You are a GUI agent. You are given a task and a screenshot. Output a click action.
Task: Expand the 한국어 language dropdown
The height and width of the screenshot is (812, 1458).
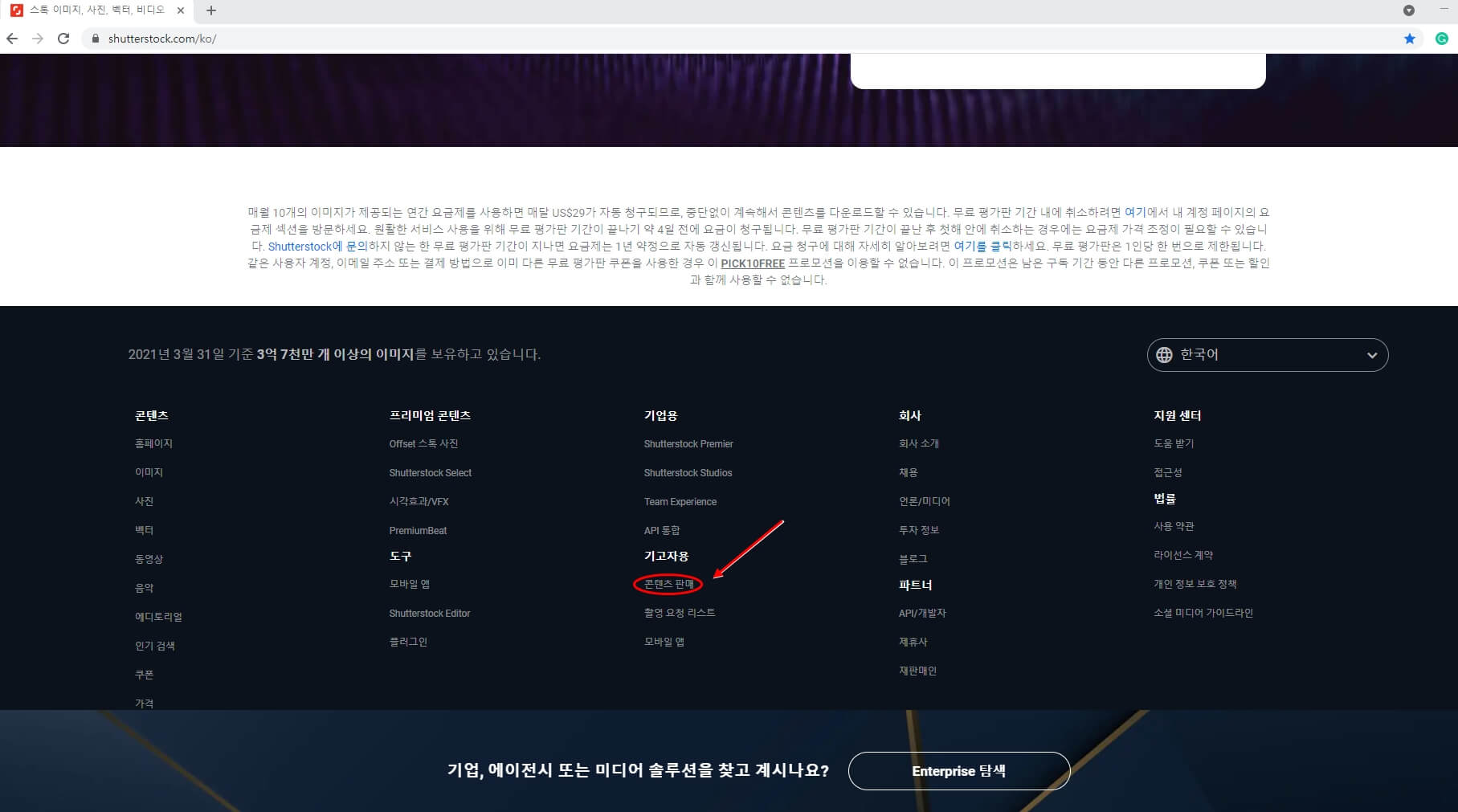1268,355
